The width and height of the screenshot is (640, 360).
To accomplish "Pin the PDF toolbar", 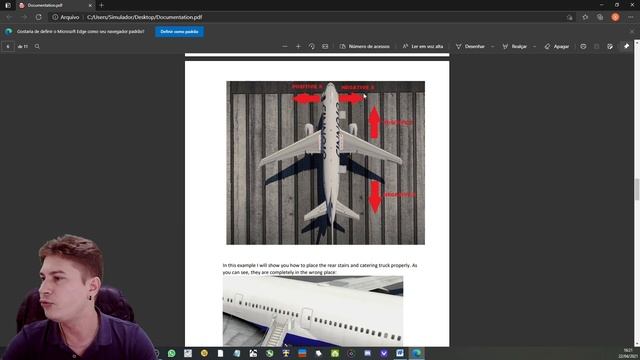I will click(627, 47).
